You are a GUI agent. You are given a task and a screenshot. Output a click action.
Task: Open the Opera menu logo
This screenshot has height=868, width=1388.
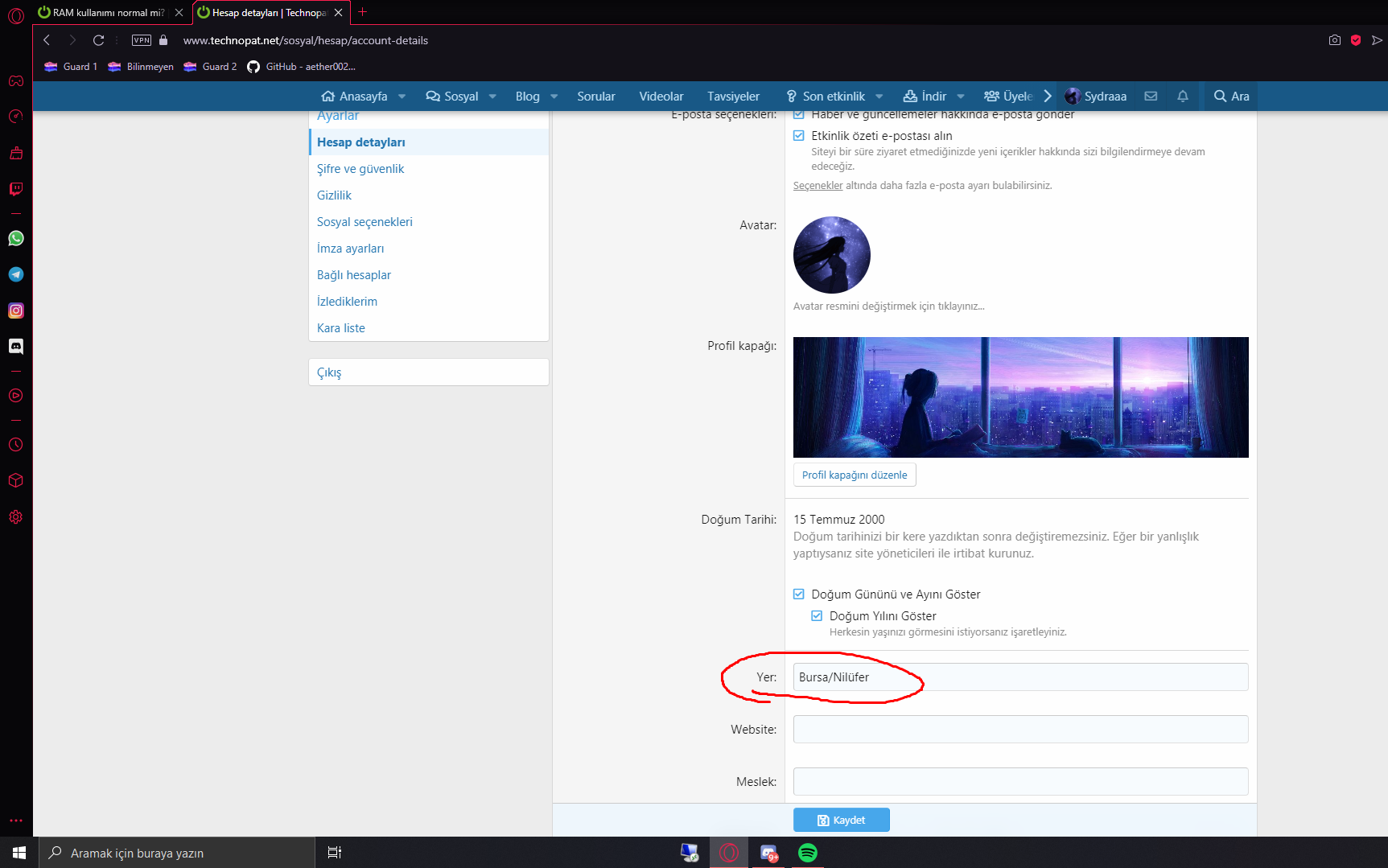(16, 15)
